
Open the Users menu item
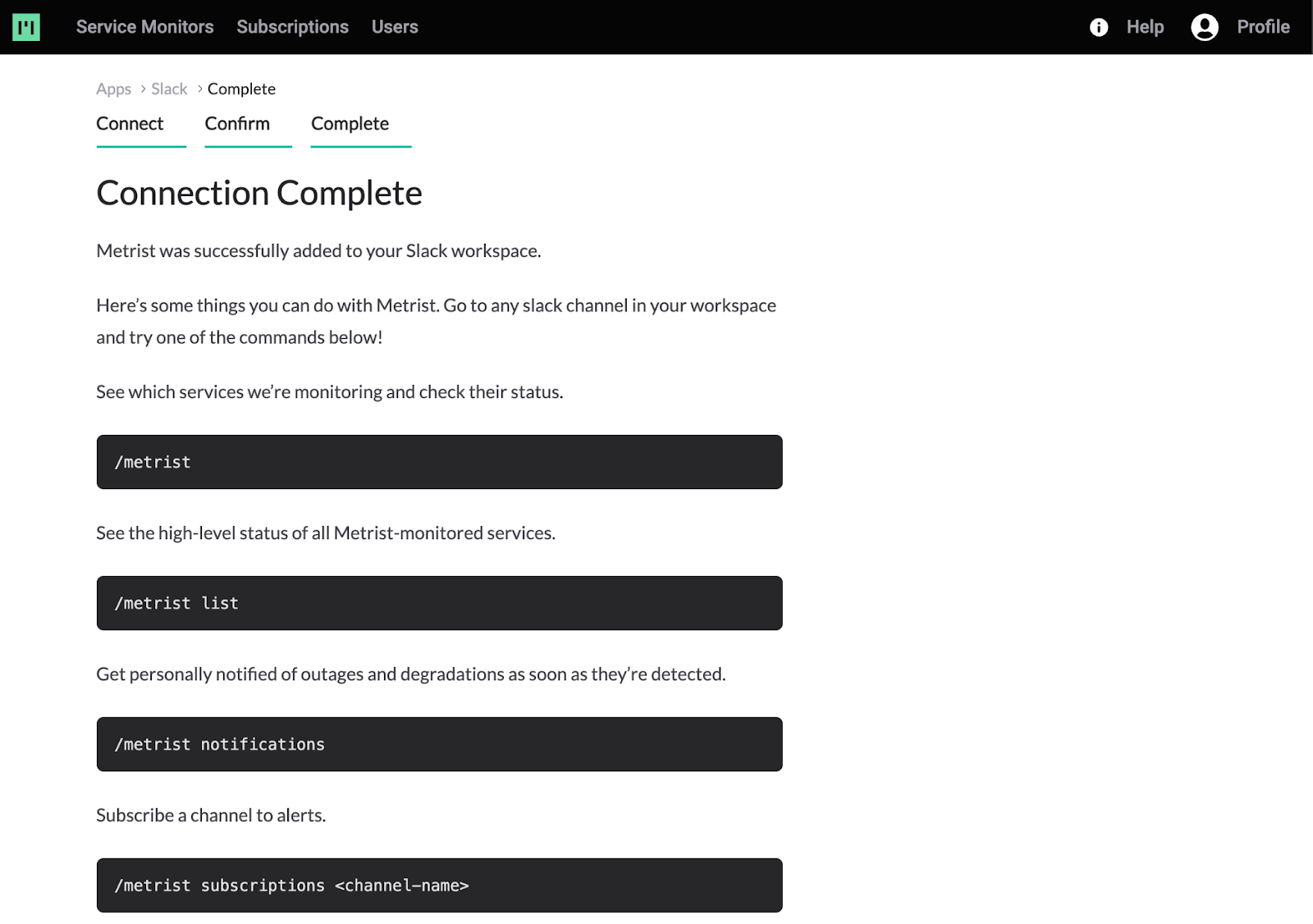pyautogui.click(x=395, y=27)
